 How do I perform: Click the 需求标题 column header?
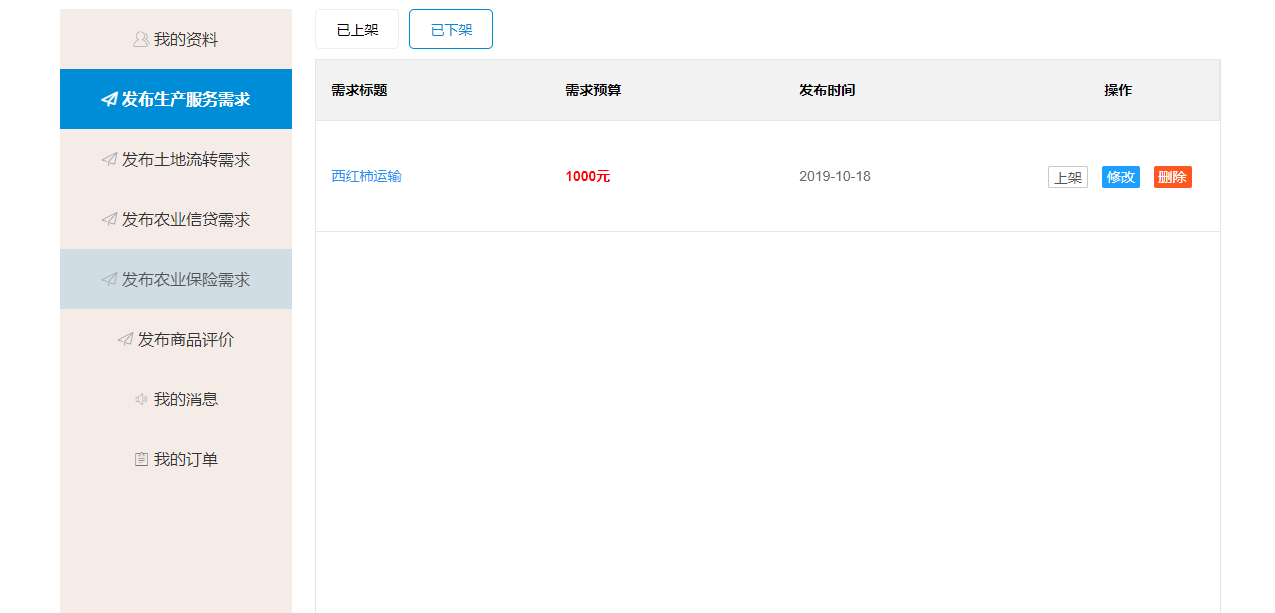(x=359, y=91)
